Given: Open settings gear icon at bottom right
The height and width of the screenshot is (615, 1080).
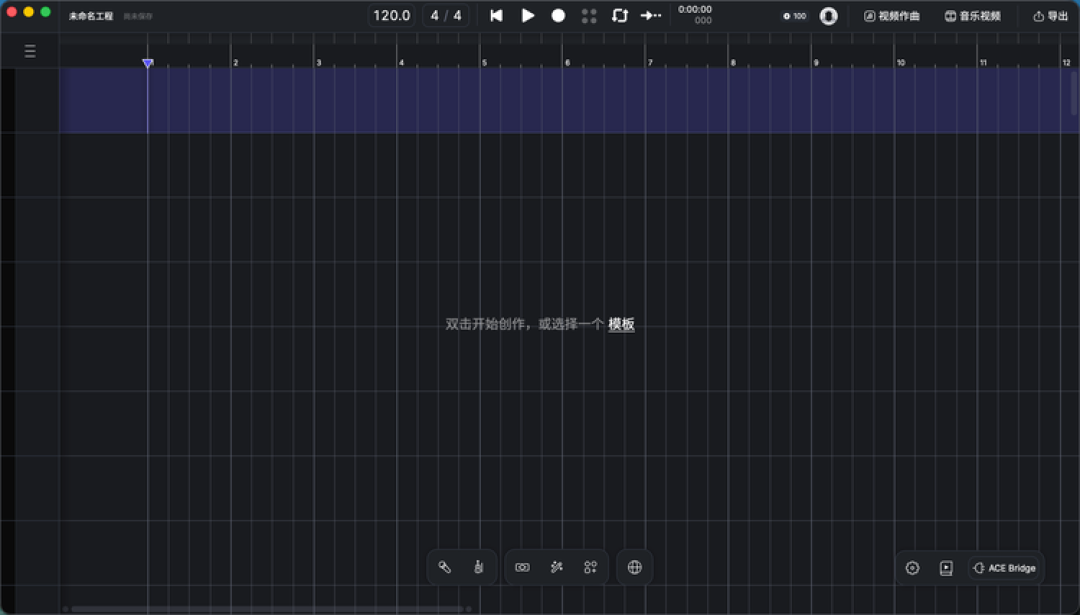Looking at the screenshot, I should 912,567.
